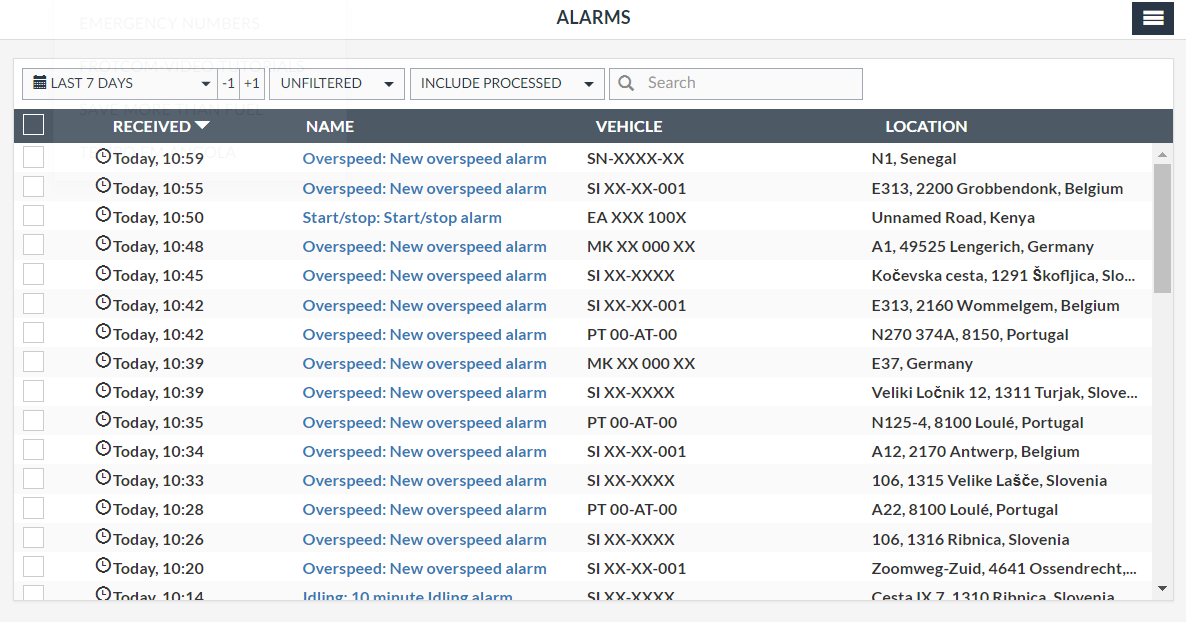Viewport: 1186px width, 622px height.
Task: Click the sort arrow beside Received header
Action: click(202, 126)
